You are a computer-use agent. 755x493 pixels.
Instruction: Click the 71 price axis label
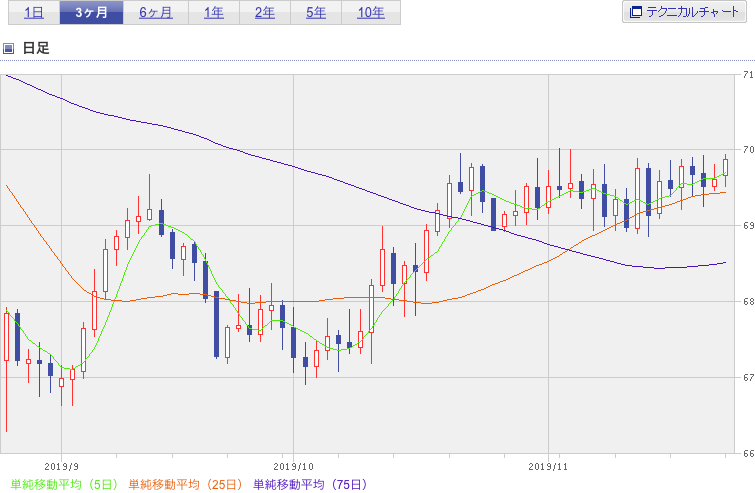coord(748,75)
